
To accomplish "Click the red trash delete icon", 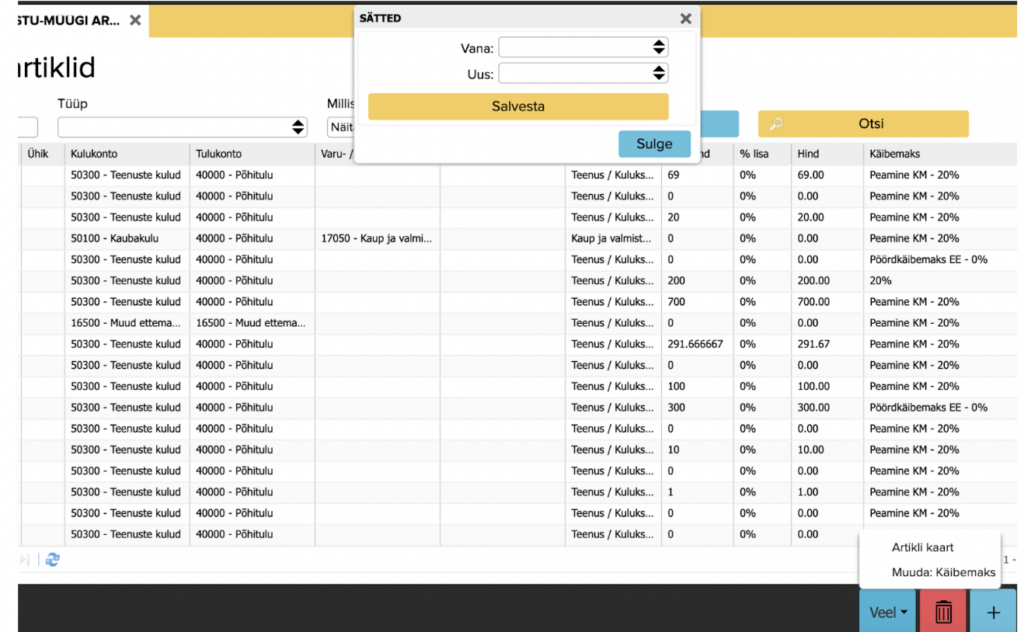I will (x=942, y=611).
